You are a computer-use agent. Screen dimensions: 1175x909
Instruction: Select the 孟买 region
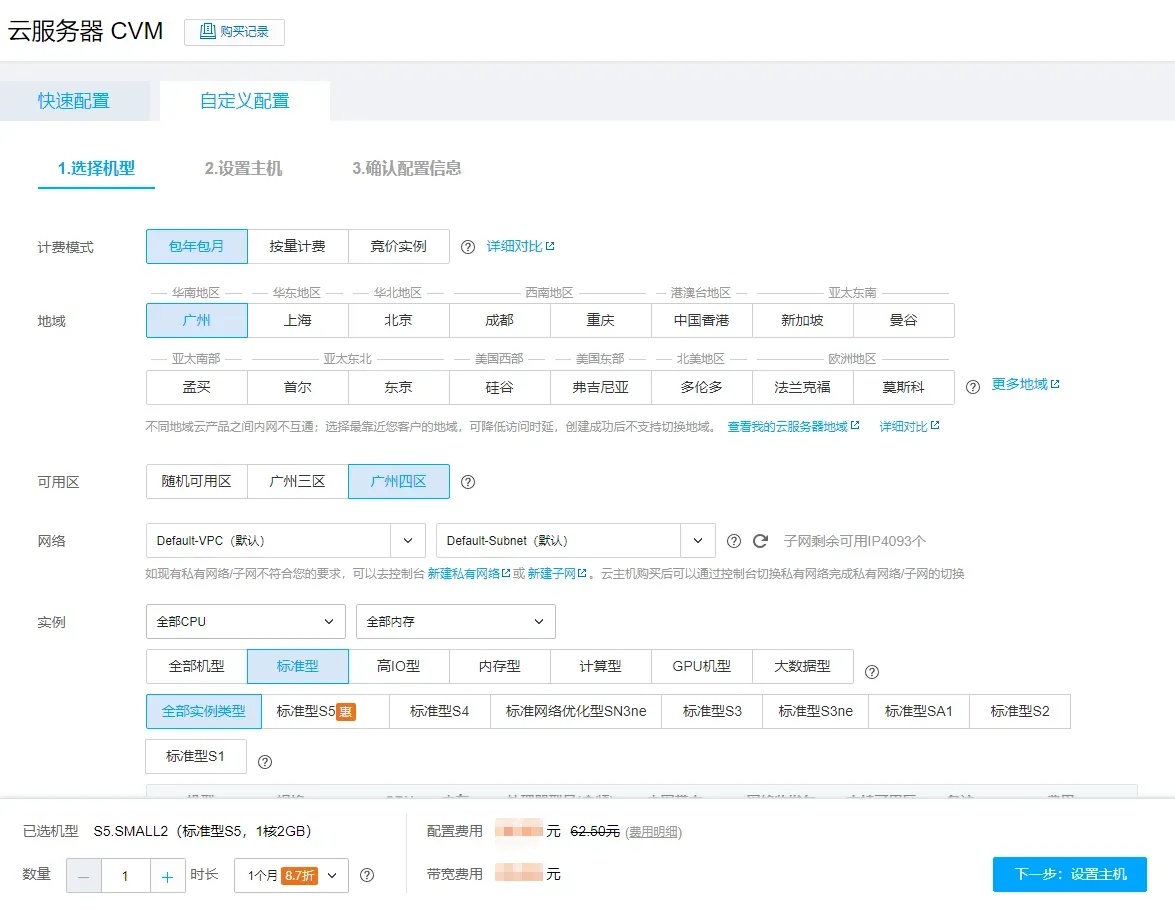point(196,387)
